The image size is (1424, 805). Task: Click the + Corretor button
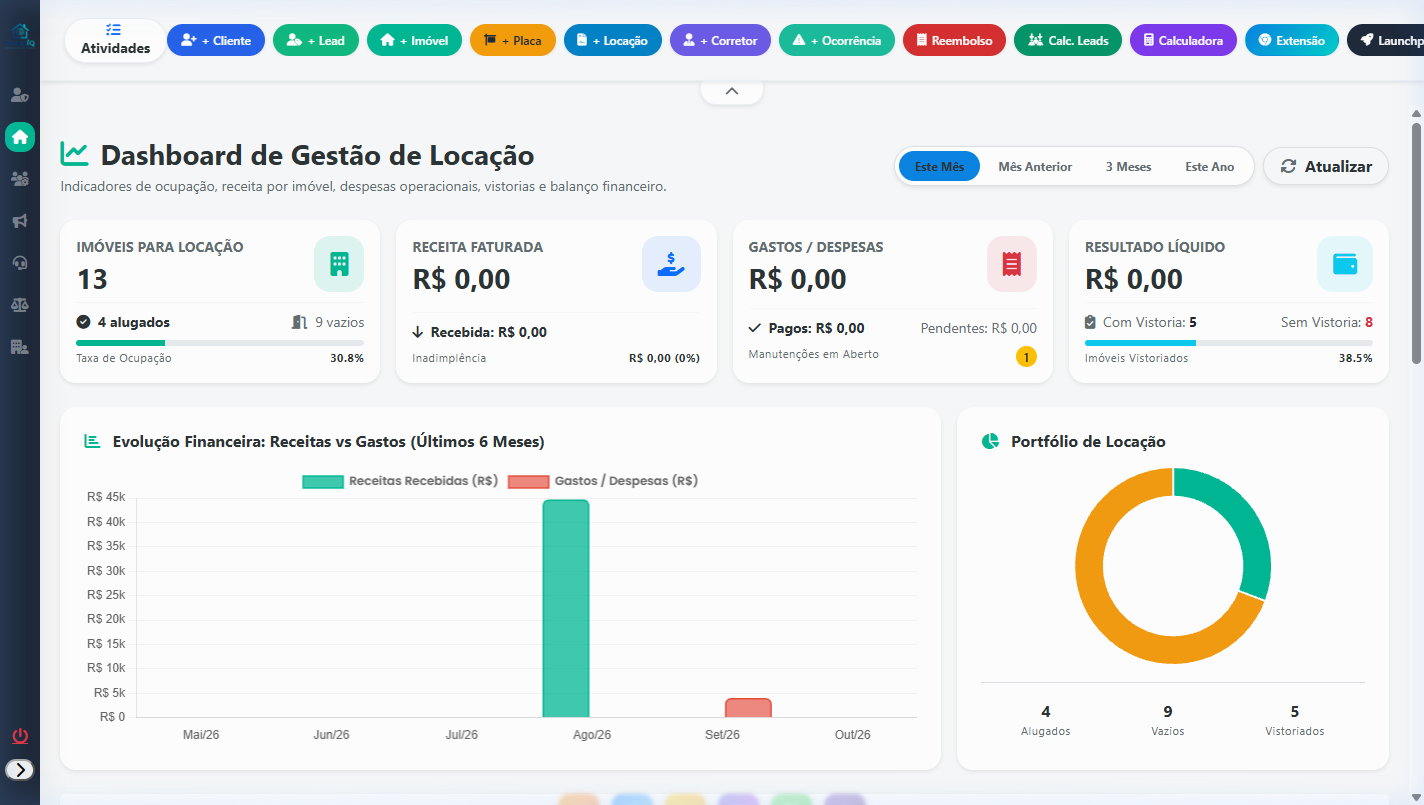[721, 40]
